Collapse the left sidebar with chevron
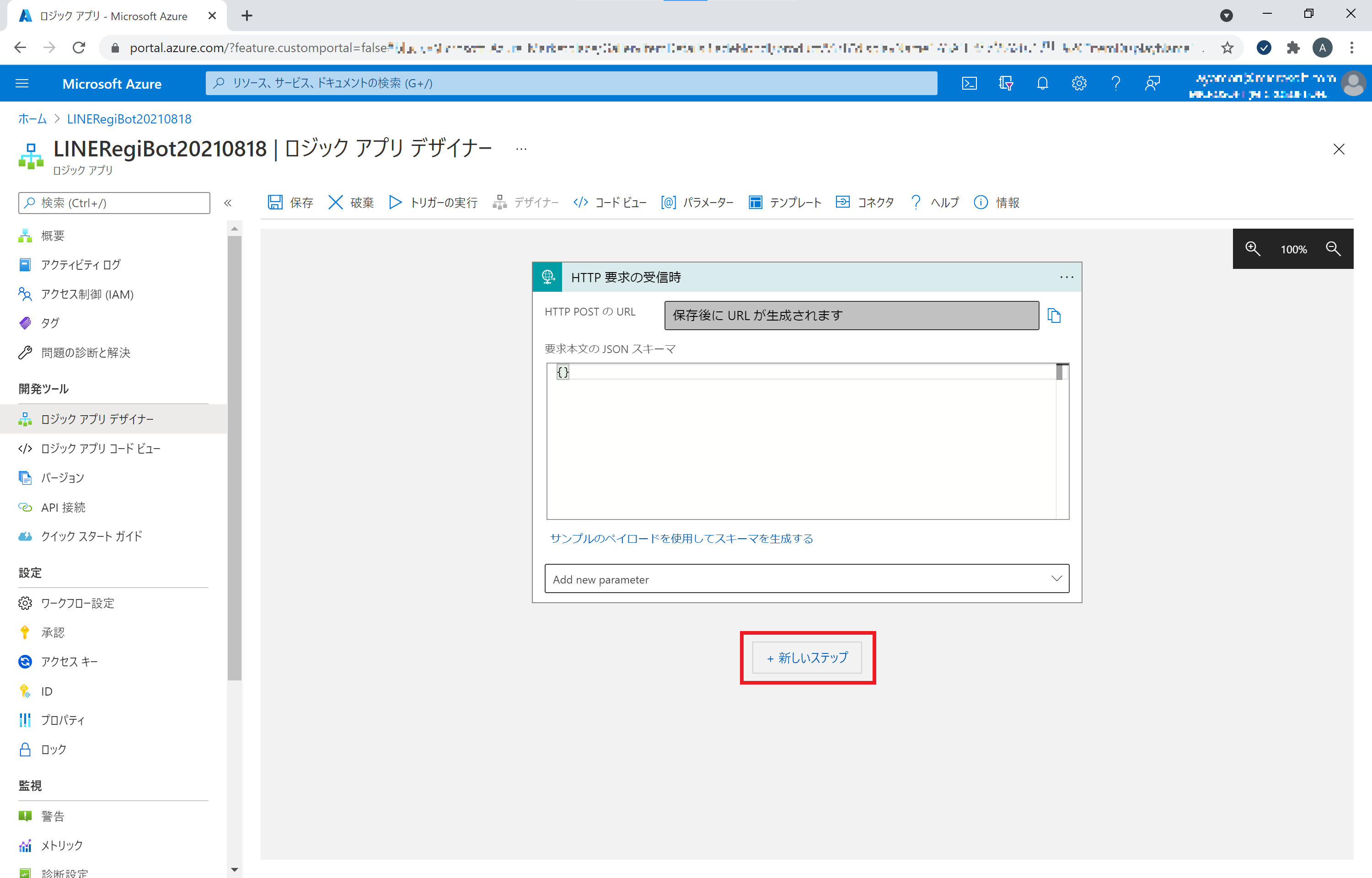The height and width of the screenshot is (878, 1372). (228, 203)
